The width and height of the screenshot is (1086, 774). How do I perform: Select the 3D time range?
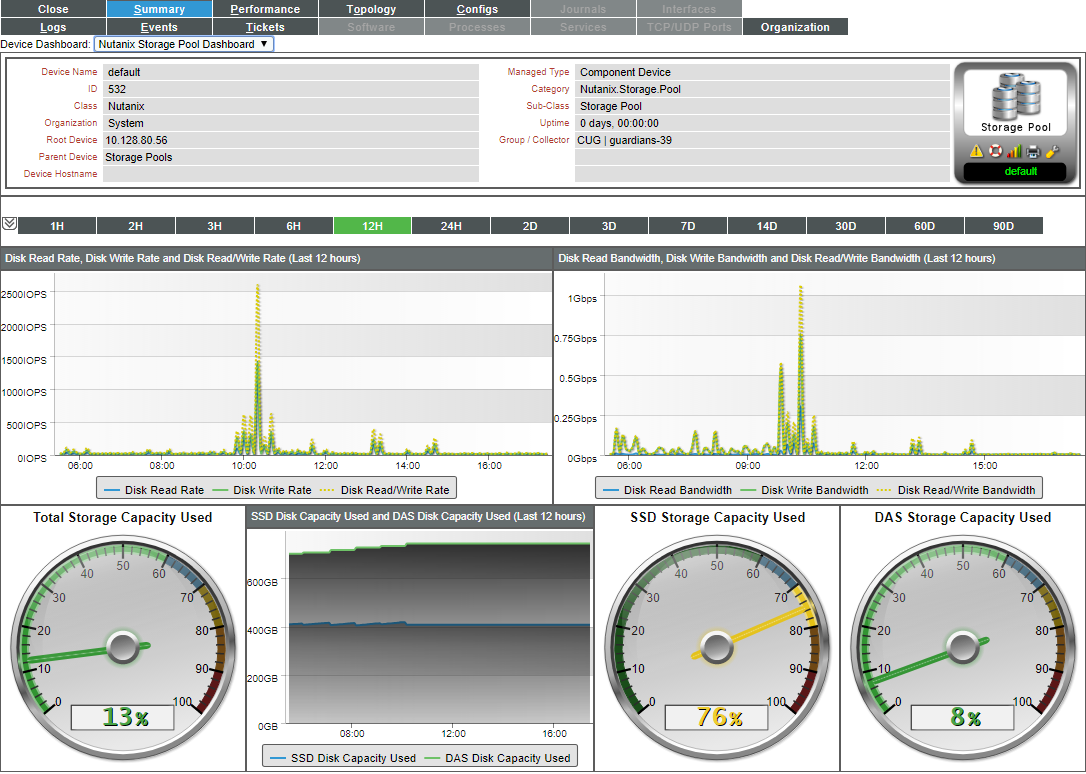(609, 226)
